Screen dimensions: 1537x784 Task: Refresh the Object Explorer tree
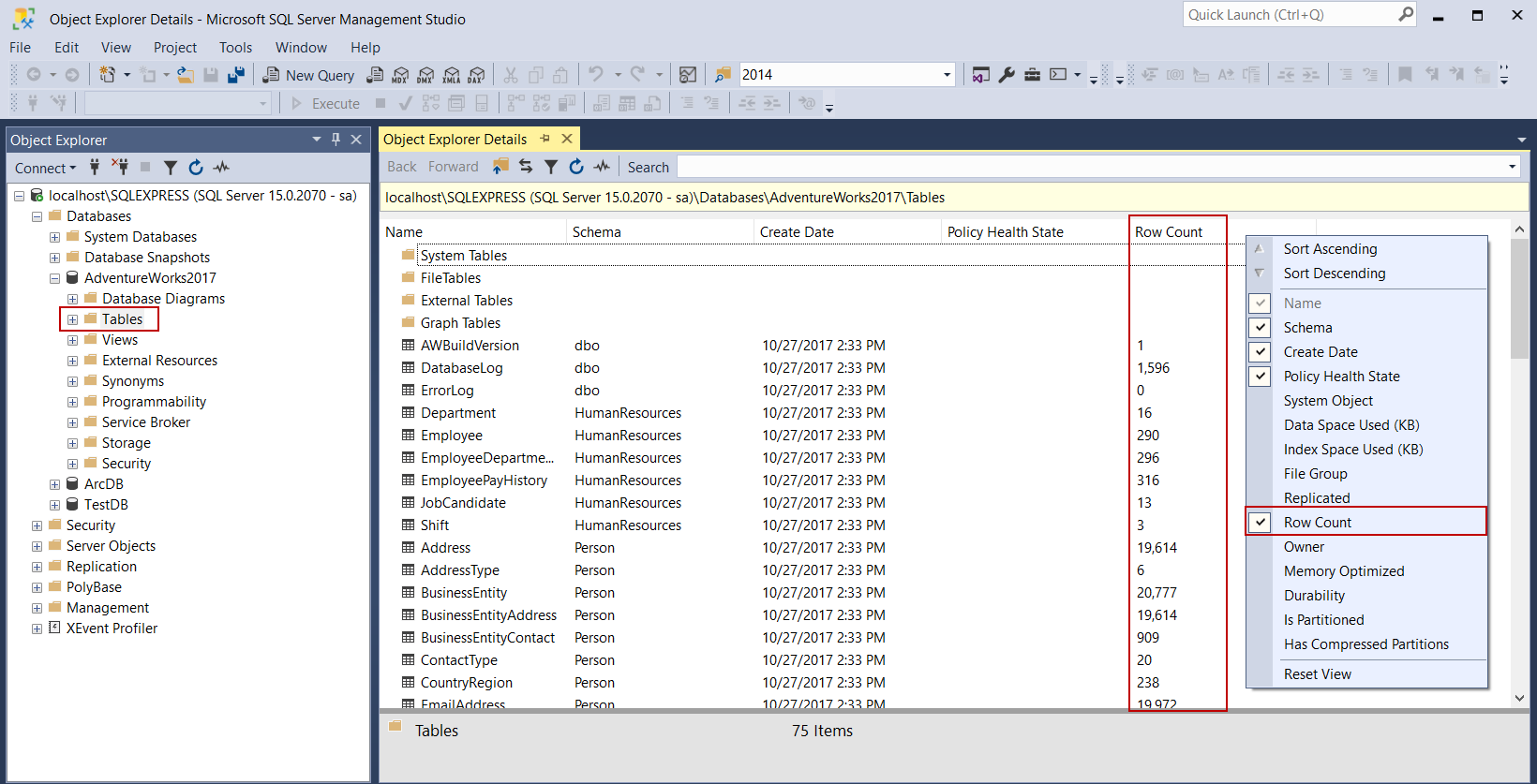point(196,168)
